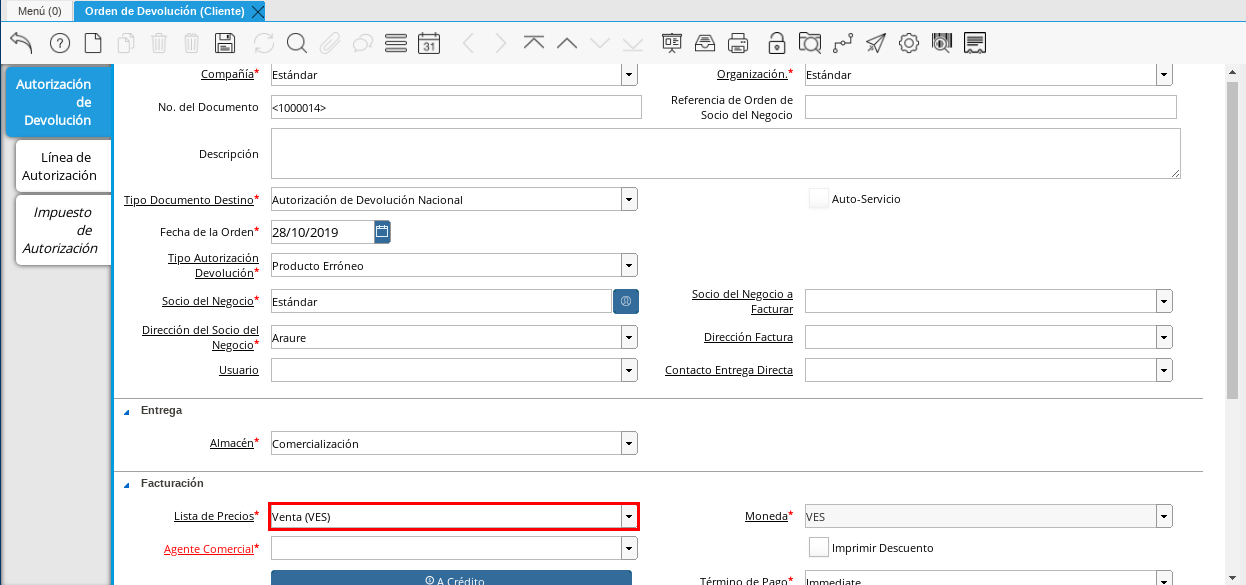Click the Undo changes arrow icon
1246x585 pixels.
pyautogui.click(x=21, y=43)
